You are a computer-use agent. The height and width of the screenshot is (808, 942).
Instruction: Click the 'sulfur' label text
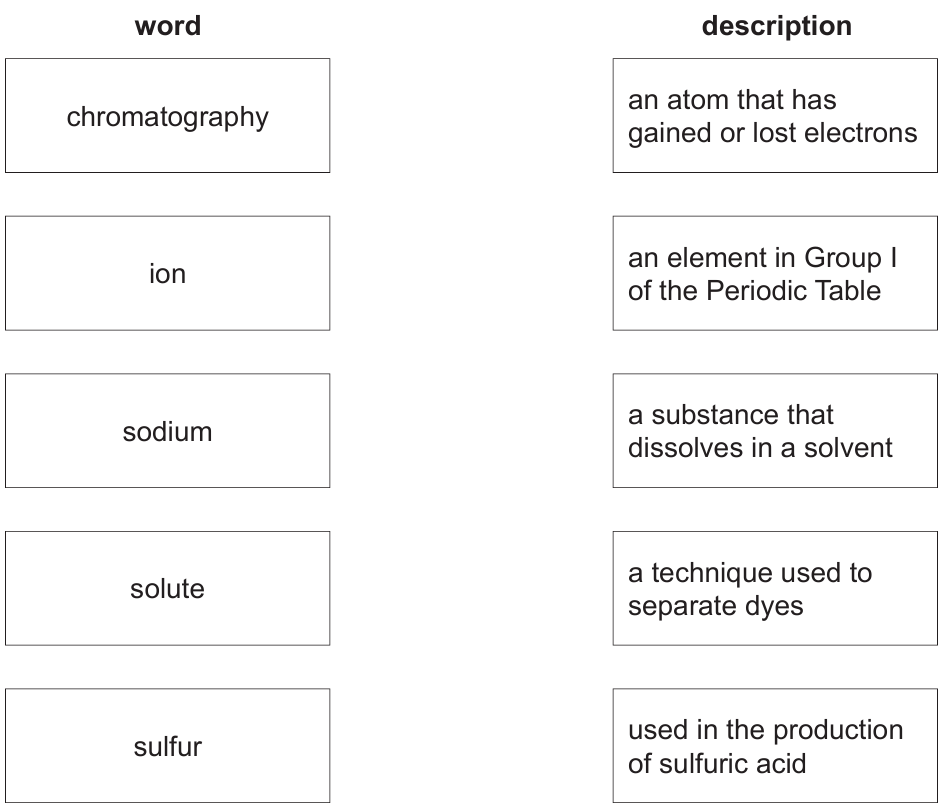pos(168,747)
